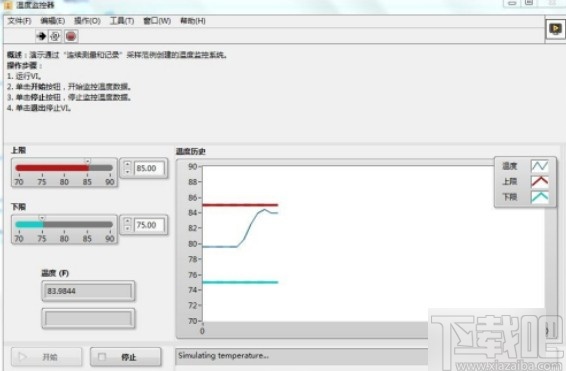Click the upper limit slider thumb at 85
Viewport: 566px width, 371px height.
87,161
